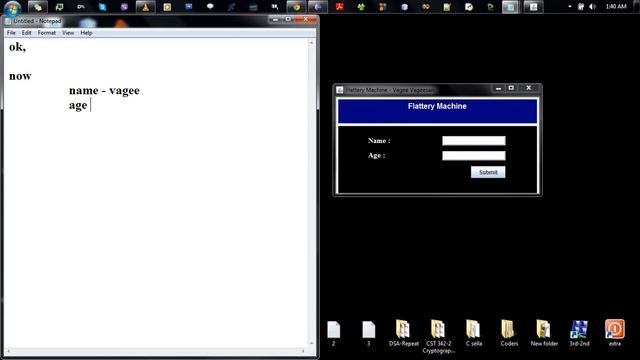The image size is (640, 360).
Task: Select the New folder on desktop
Action: coord(544,333)
